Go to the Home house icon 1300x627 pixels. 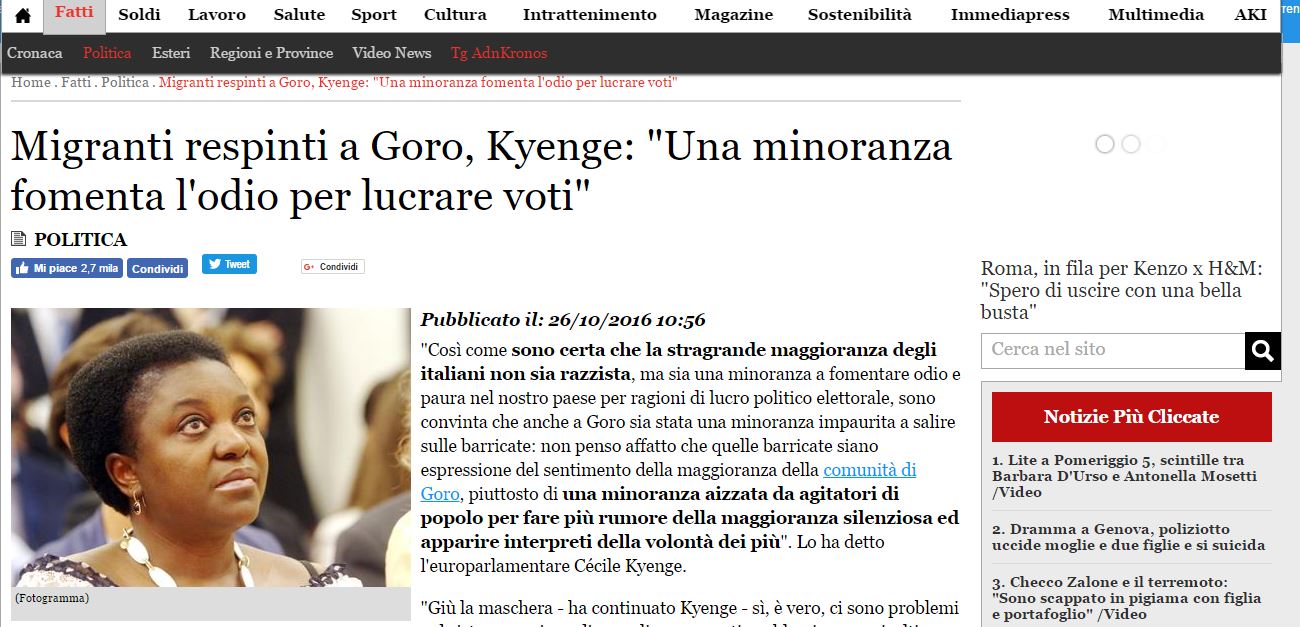tap(22, 15)
